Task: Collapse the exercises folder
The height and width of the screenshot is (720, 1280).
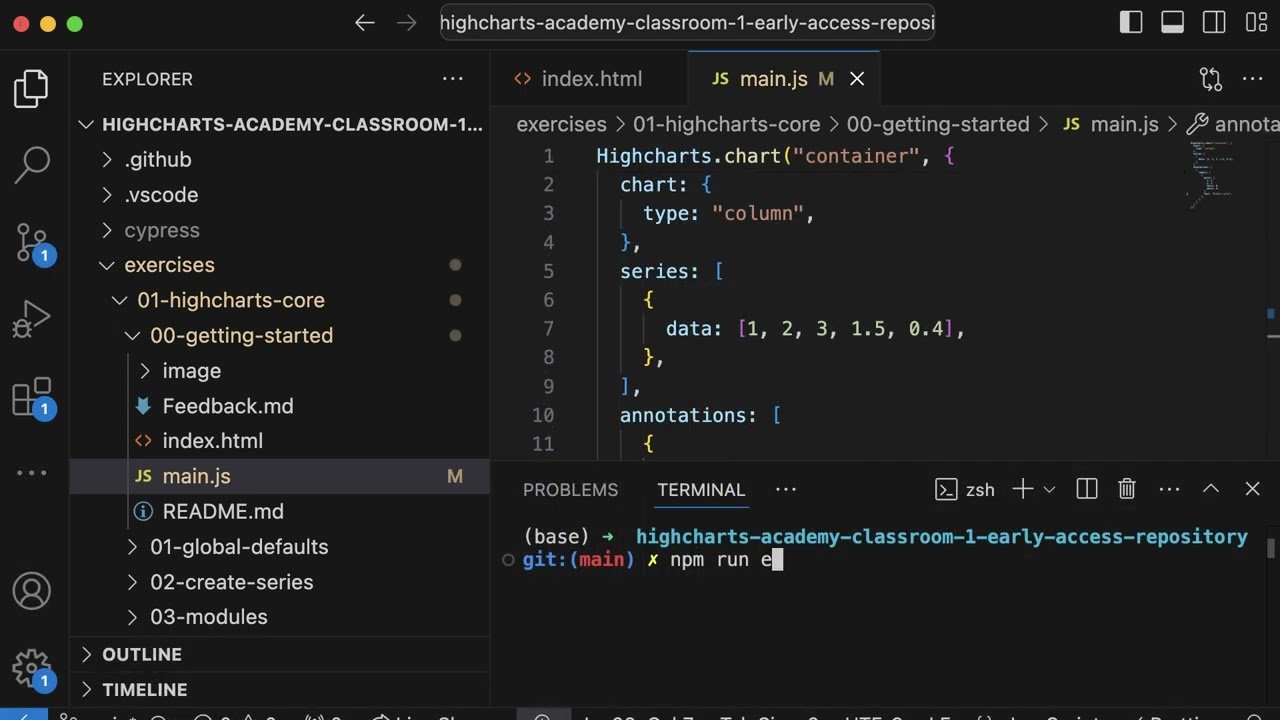Action: pyautogui.click(x=280, y=265)
